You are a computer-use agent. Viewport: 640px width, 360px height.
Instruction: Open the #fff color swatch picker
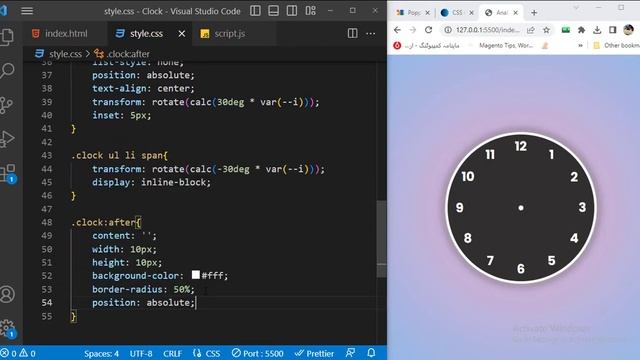(196, 275)
